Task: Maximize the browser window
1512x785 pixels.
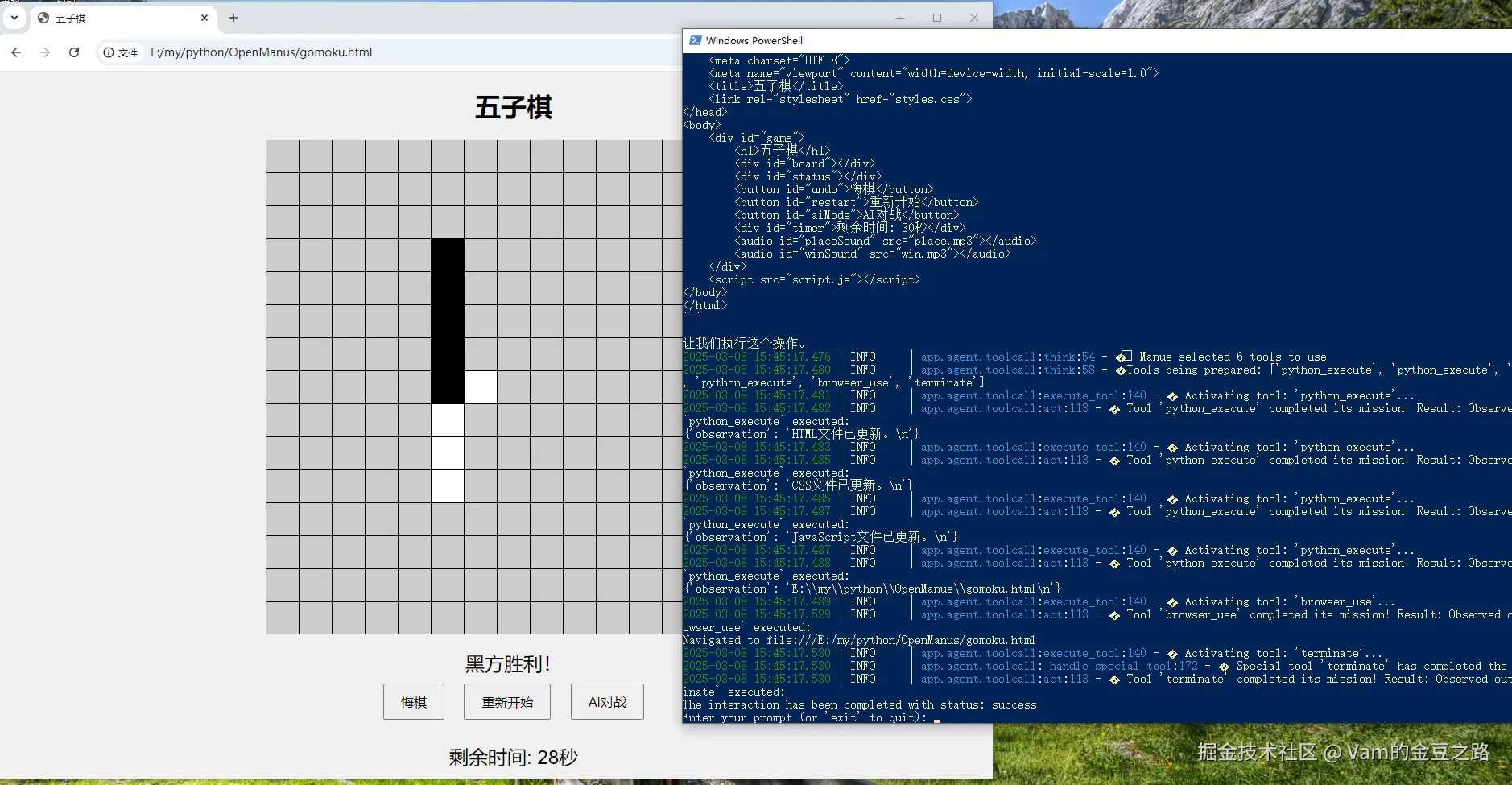Action: pyautogui.click(x=937, y=18)
